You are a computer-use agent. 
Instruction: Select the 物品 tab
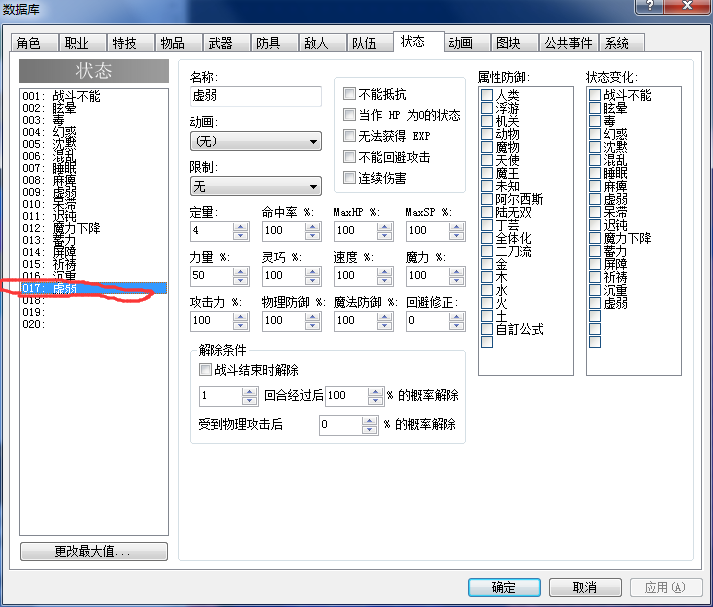click(179, 43)
